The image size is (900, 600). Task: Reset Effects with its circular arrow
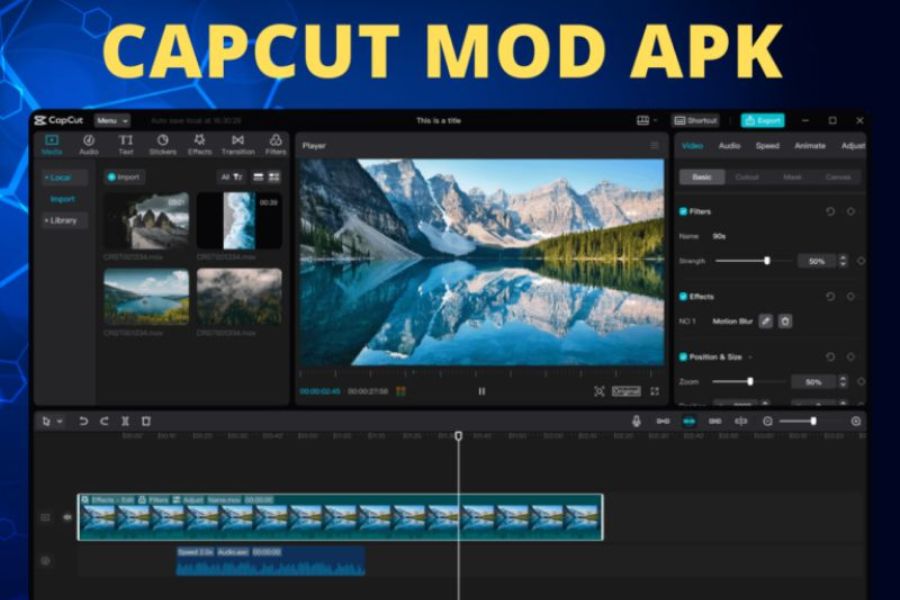(831, 297)
